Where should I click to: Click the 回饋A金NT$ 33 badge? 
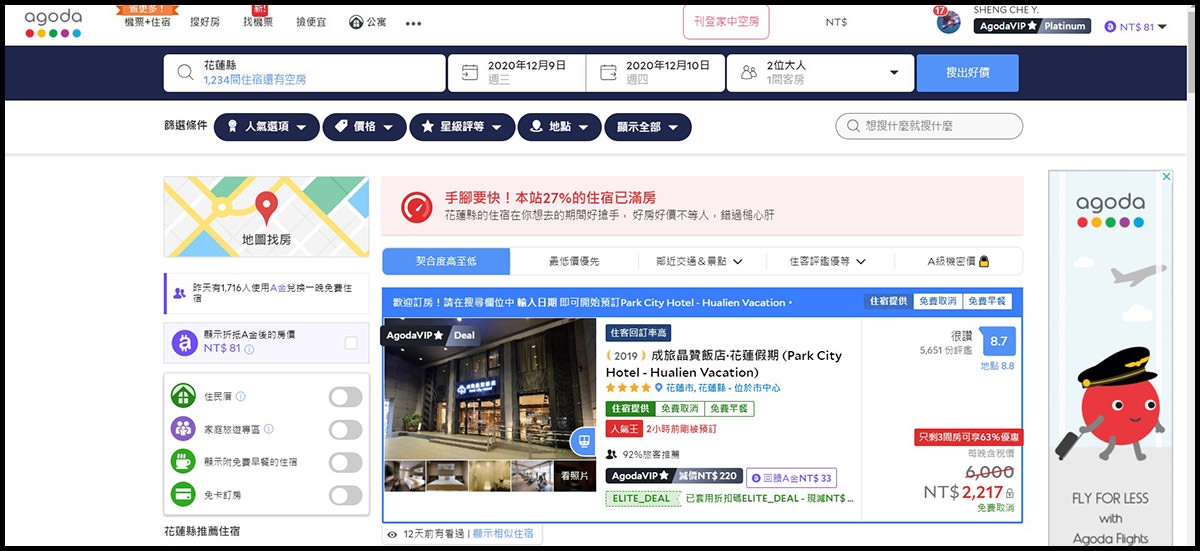[x=791, y=478]
